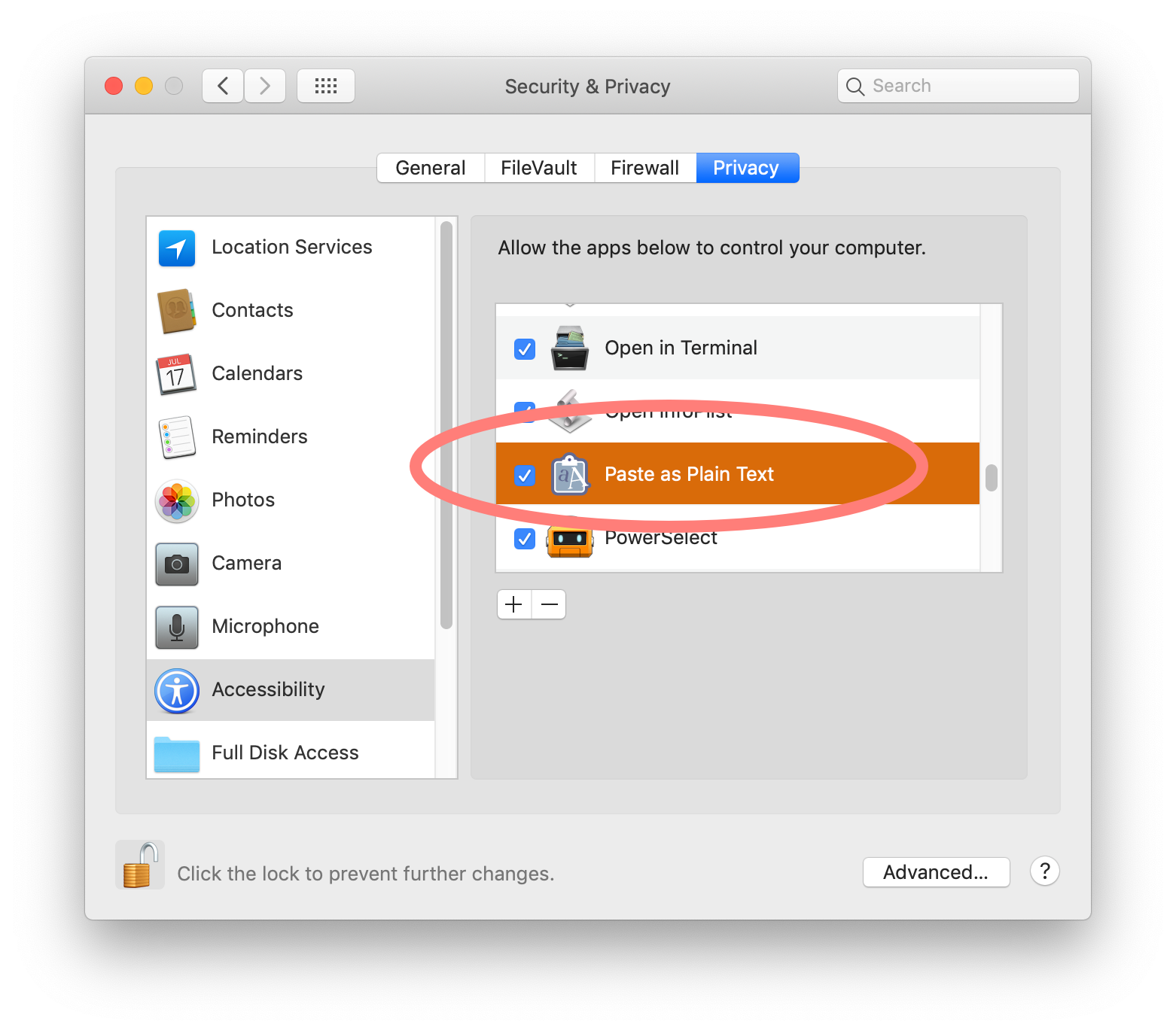Click the unlocked padlock icon
Viewport: 1176px width, 1031px height.
(140, 865)
